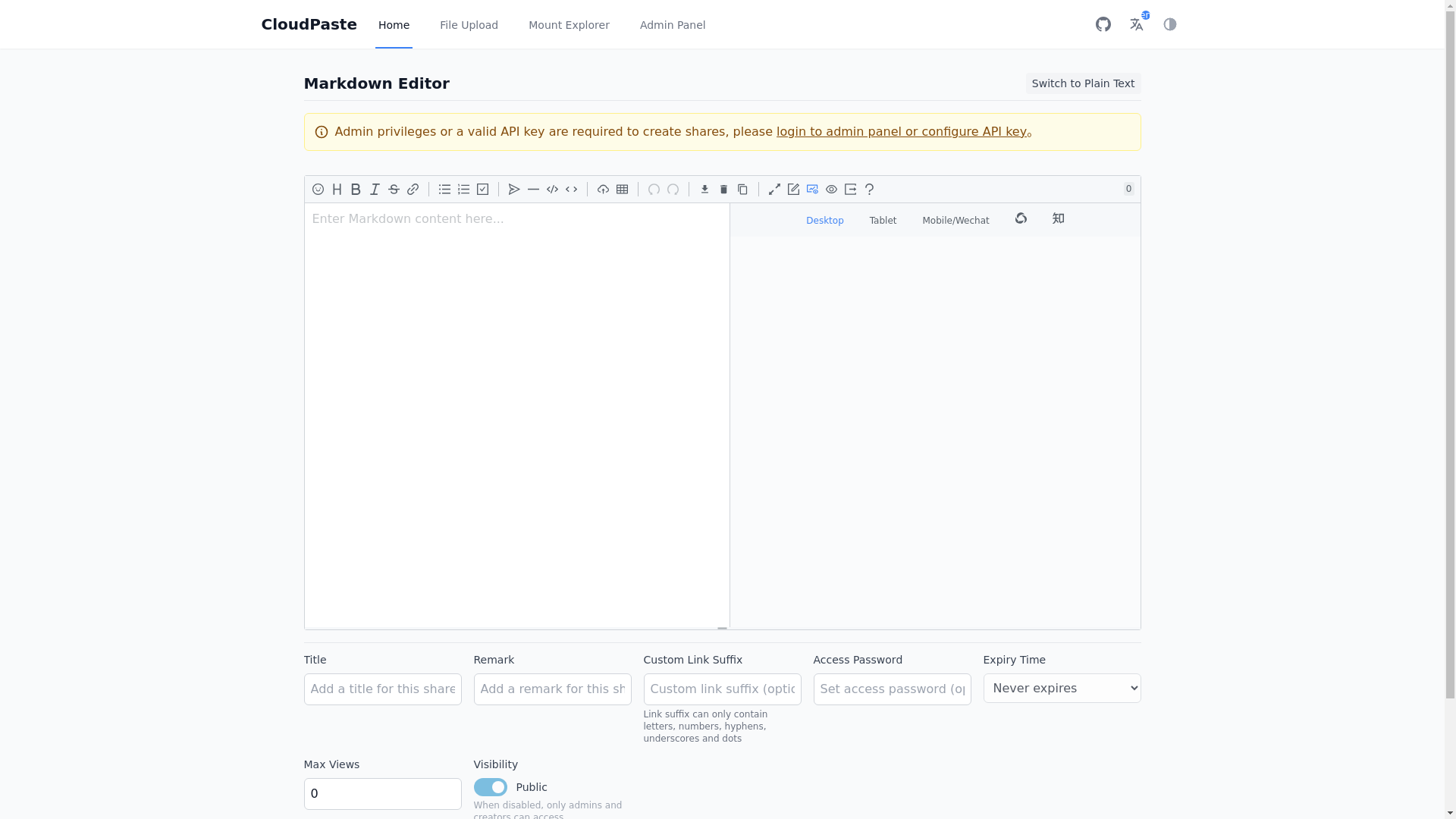Click the character counter showing 0
The width and height of the screenshot is (1456, 819).
pyautogui.click(x=1128, y=189)
